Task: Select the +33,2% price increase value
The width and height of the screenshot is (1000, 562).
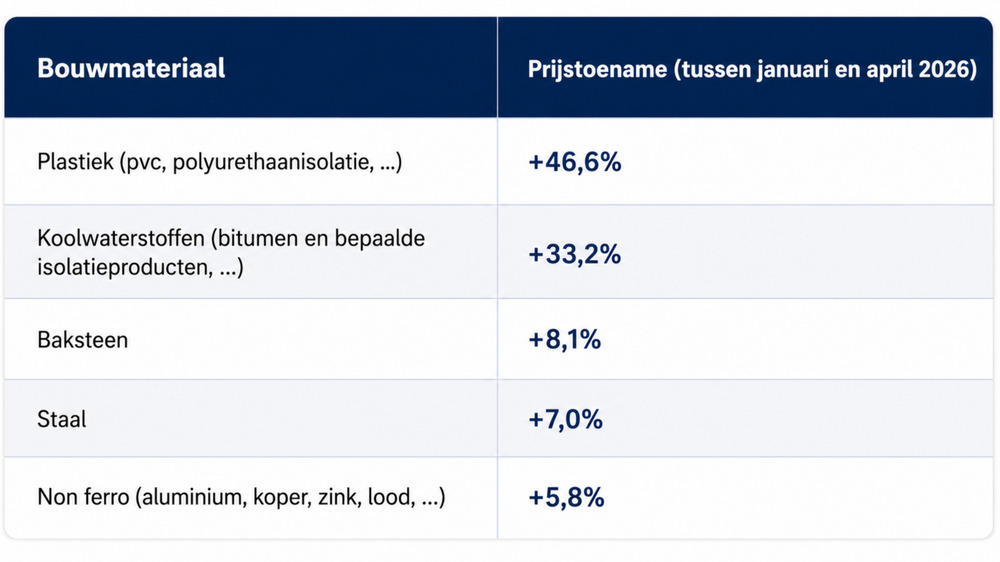Action: (x=575, y=254)
